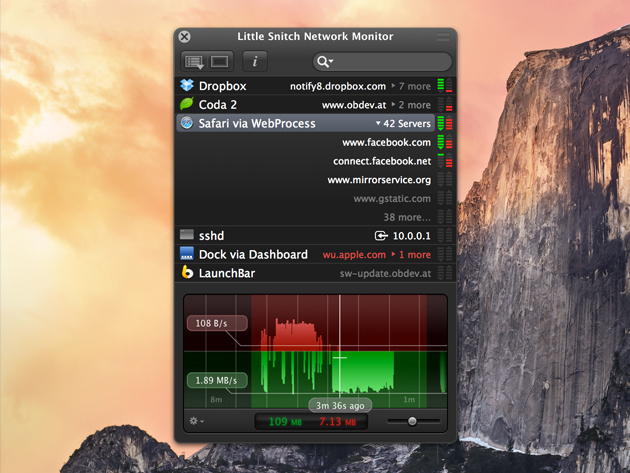Screen dimensions: 630x473
Task: Show the '38 more…' servers
Action: [x=407, y=217]
